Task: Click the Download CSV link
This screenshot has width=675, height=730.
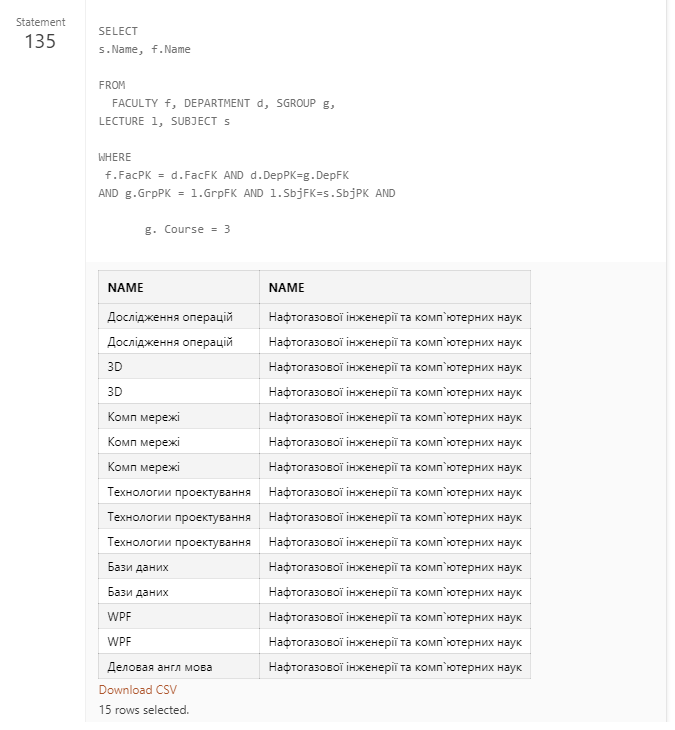Action: tap(138, 690)
